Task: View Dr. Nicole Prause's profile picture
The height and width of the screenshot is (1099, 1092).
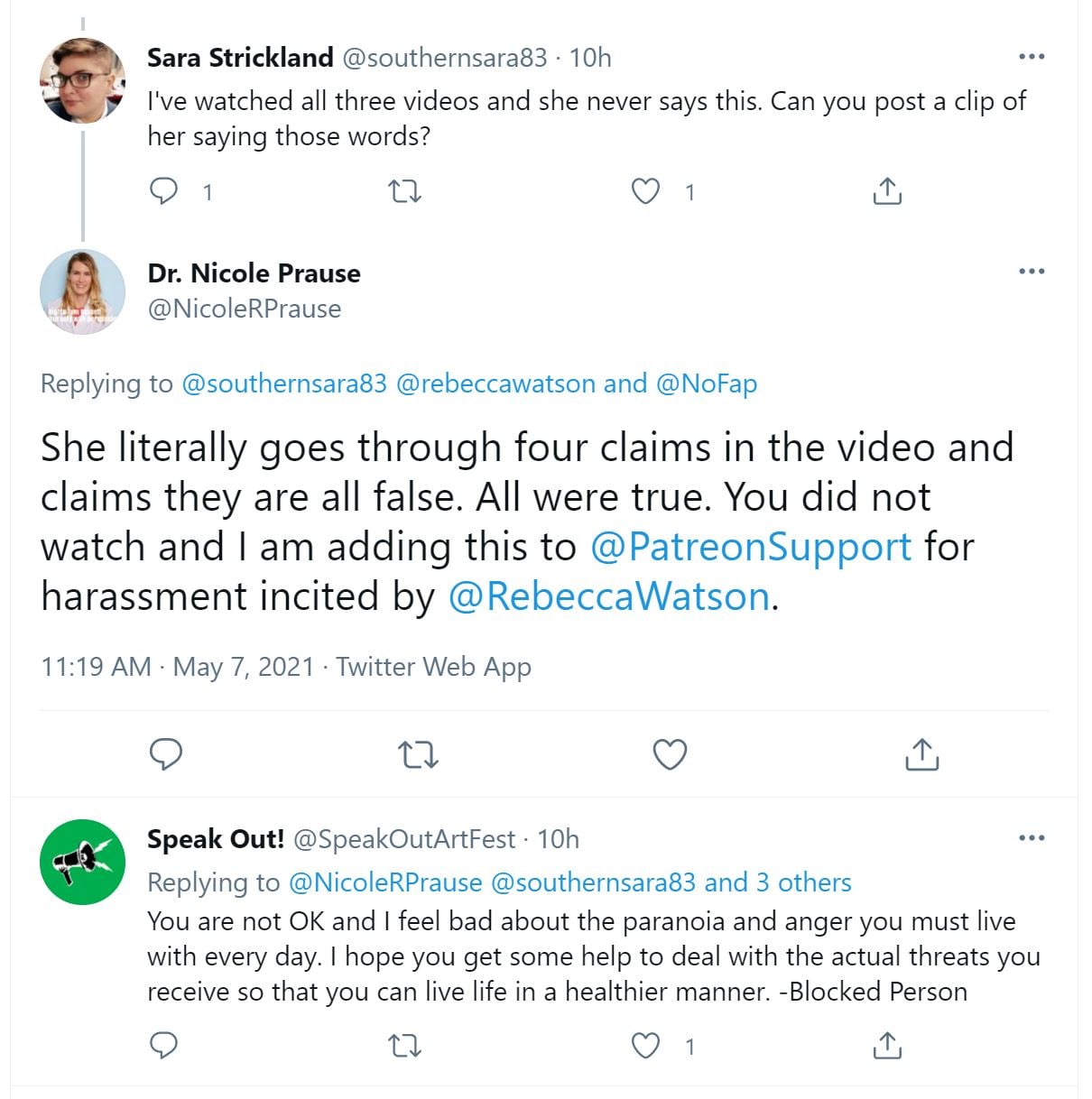Action: coord(82,291)
